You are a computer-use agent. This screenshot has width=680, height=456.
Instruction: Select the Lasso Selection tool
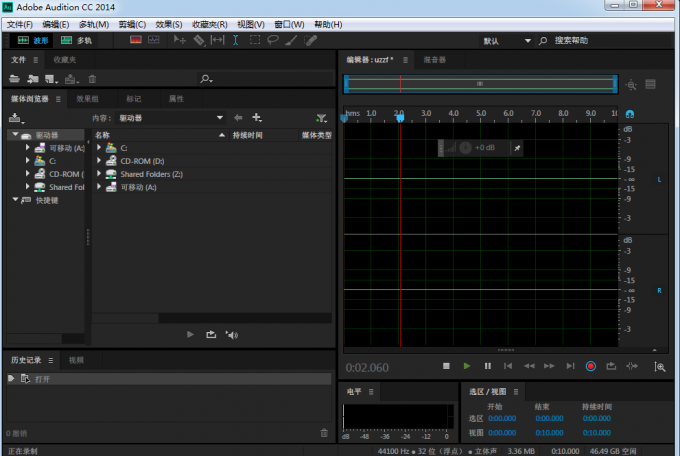[273, 40]
